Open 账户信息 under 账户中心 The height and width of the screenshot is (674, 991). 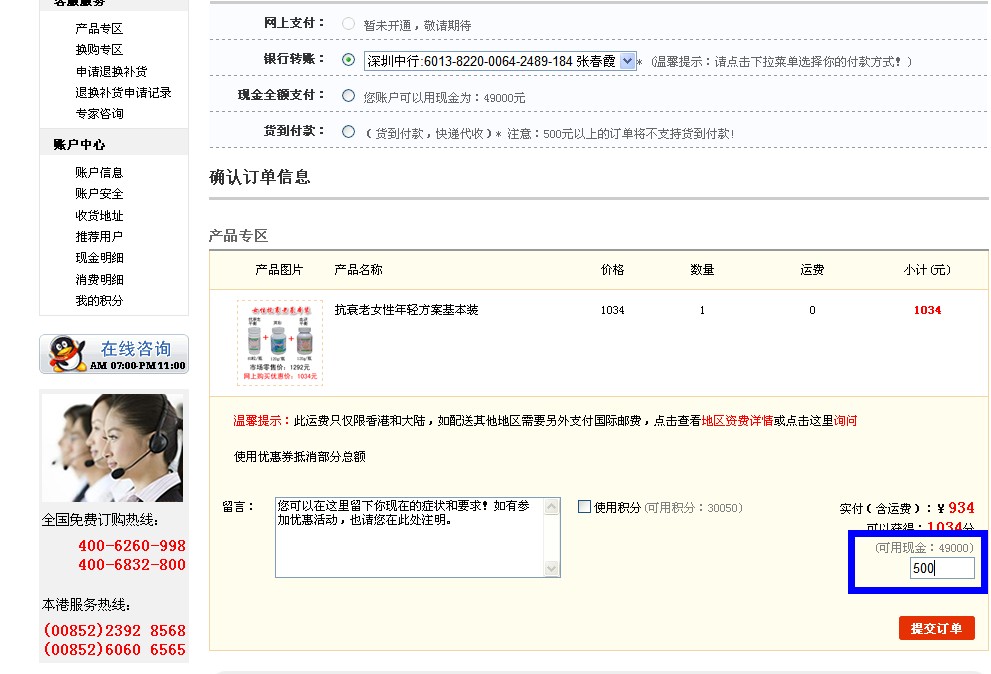tap(99, 173)
